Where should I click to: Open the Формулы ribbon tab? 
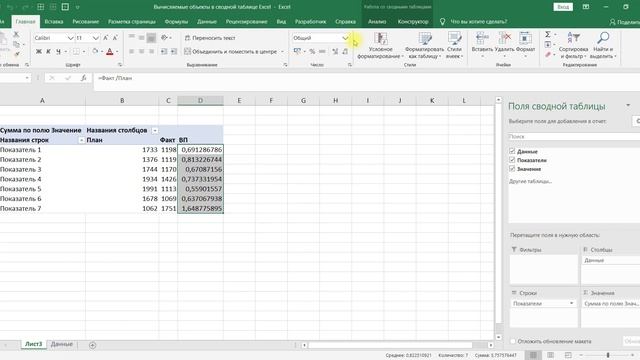click(x=176, y=22)
